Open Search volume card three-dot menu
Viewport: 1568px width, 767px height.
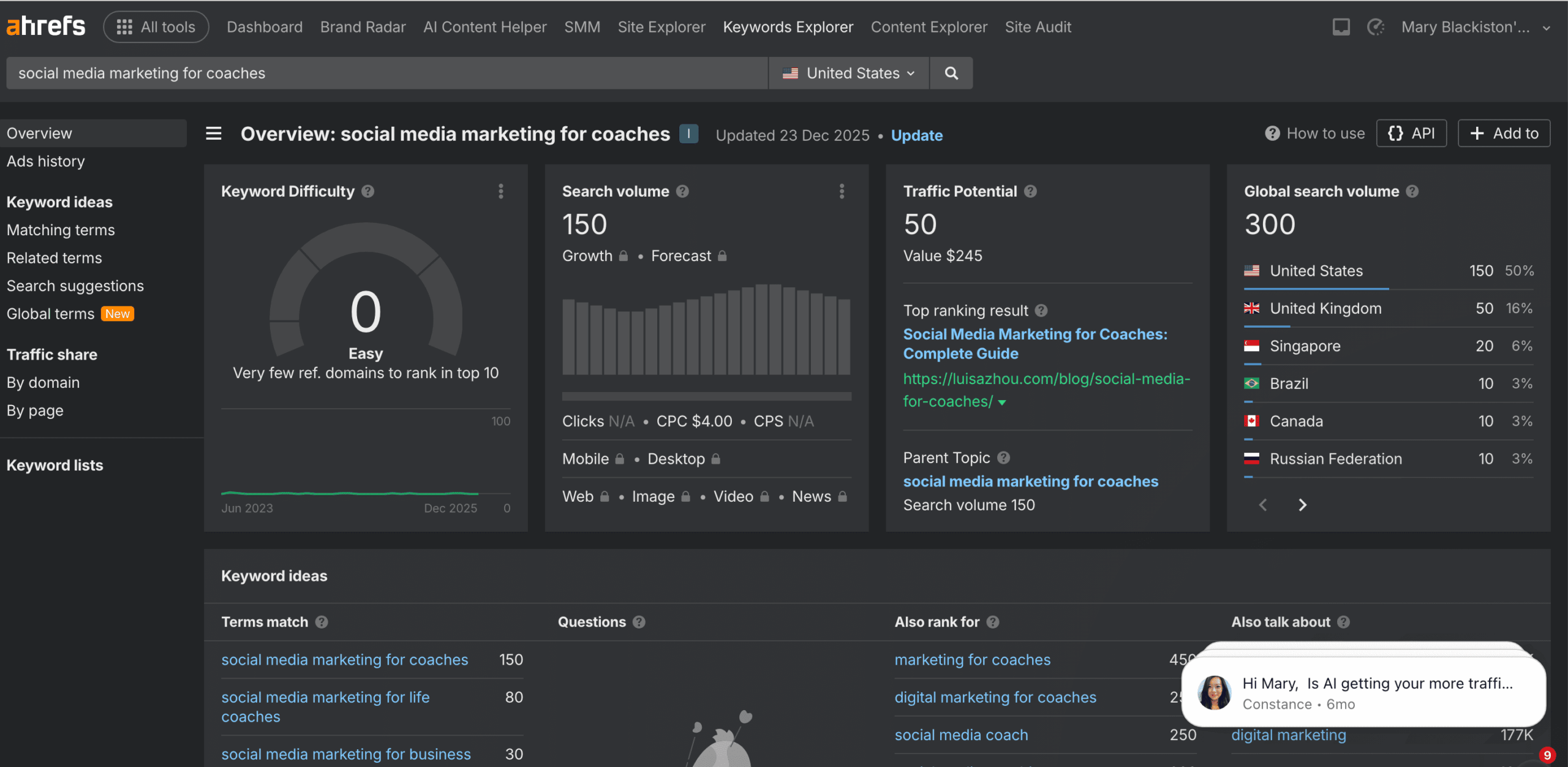click(842, 191)
